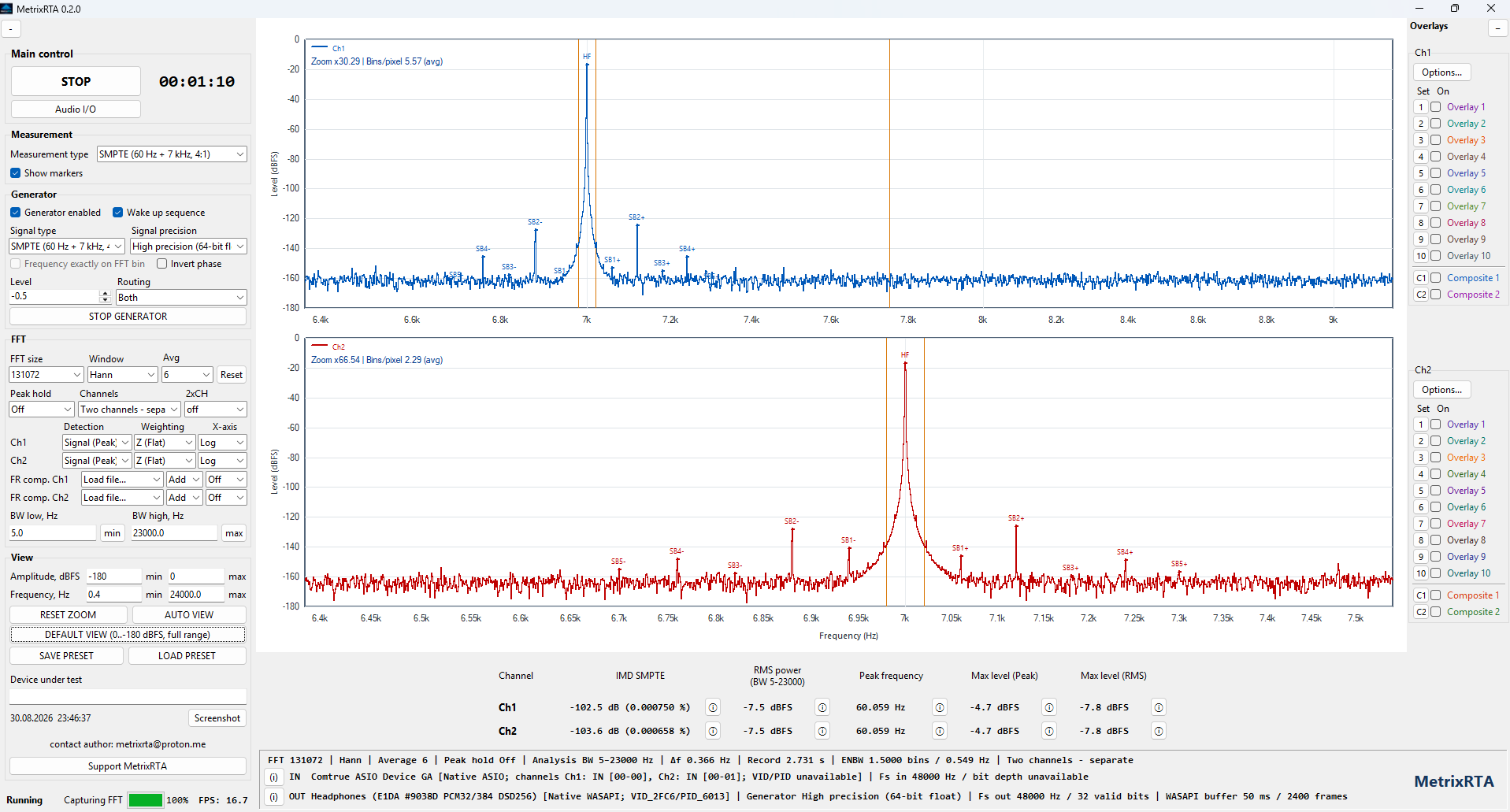
Task: Click info icon beside IN device line
Action: tap(273, 777)
